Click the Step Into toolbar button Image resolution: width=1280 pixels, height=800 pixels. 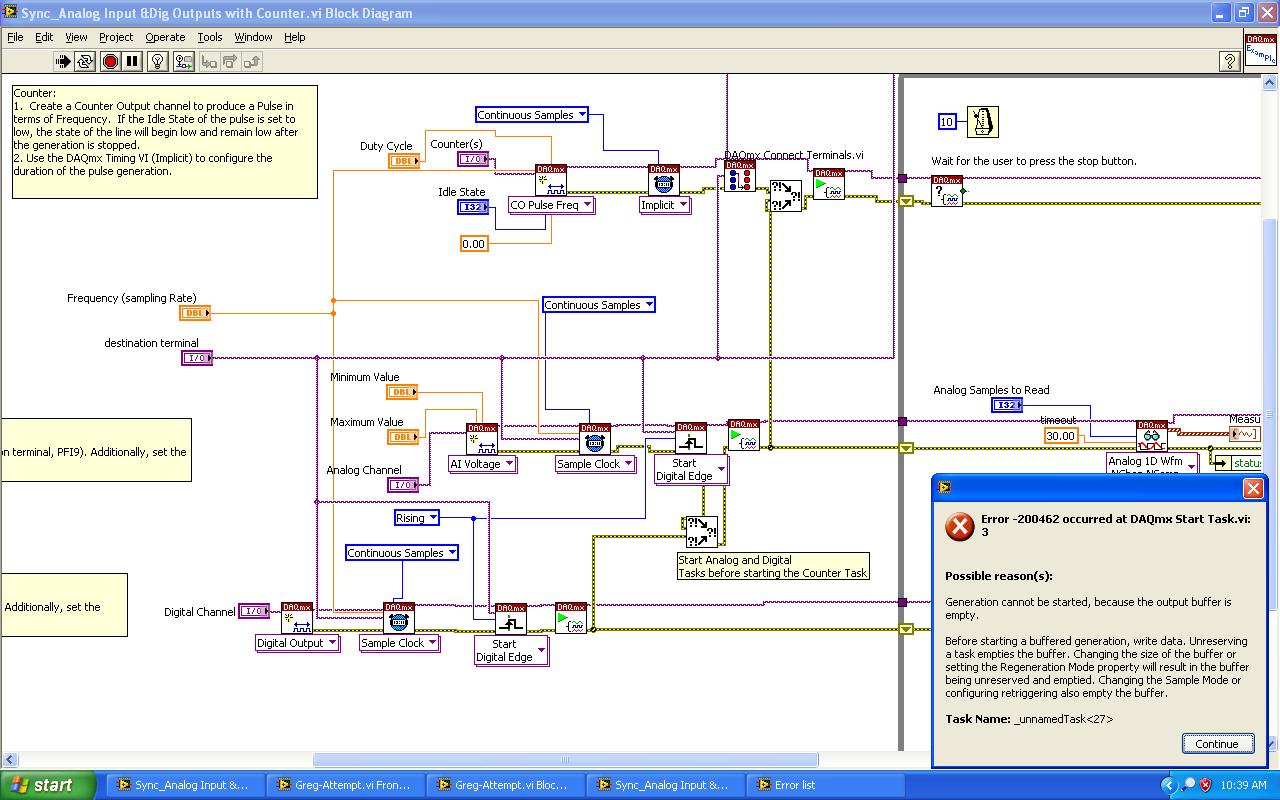coord(209,61)
